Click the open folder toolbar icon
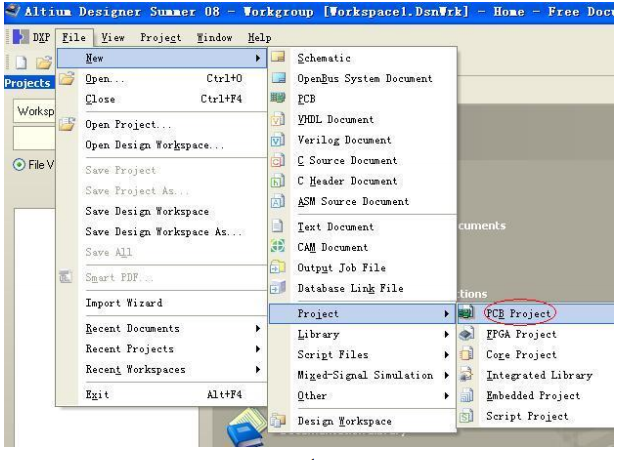 click(44, 62)
